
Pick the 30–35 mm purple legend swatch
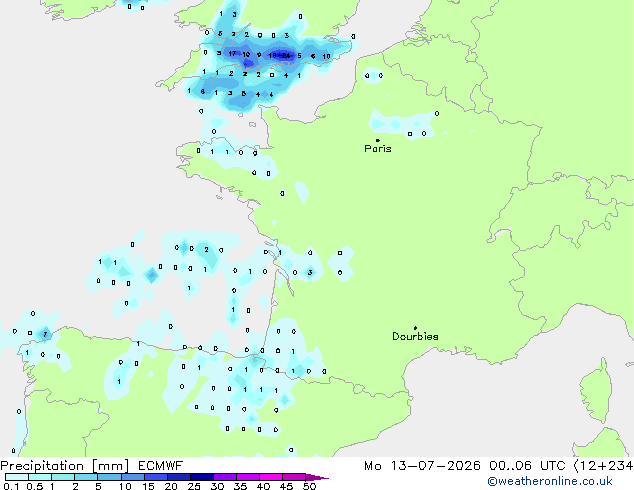tap(224, 477)
